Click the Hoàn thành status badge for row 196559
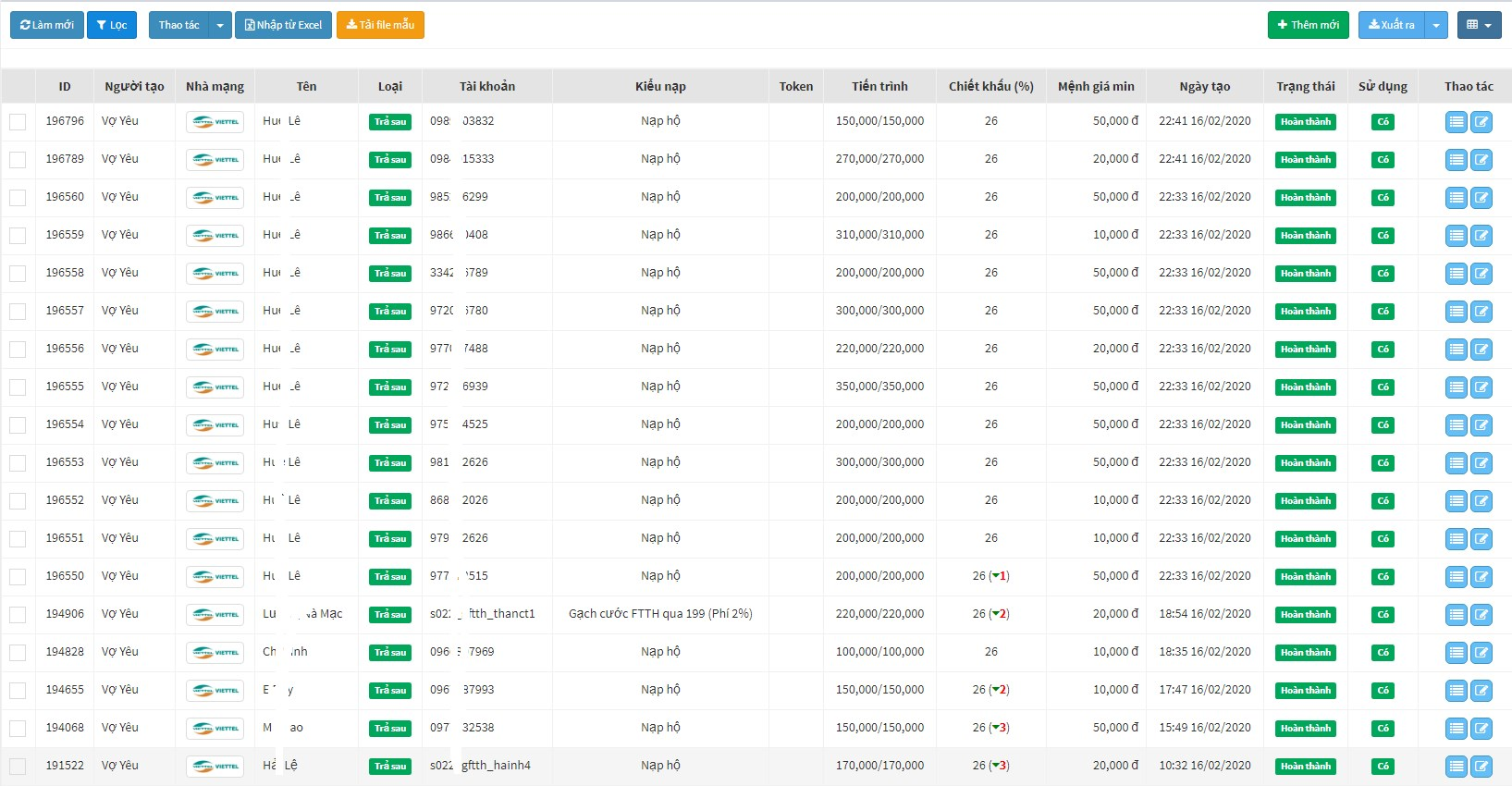The image size is (1512, 786). pos(1305,236)
